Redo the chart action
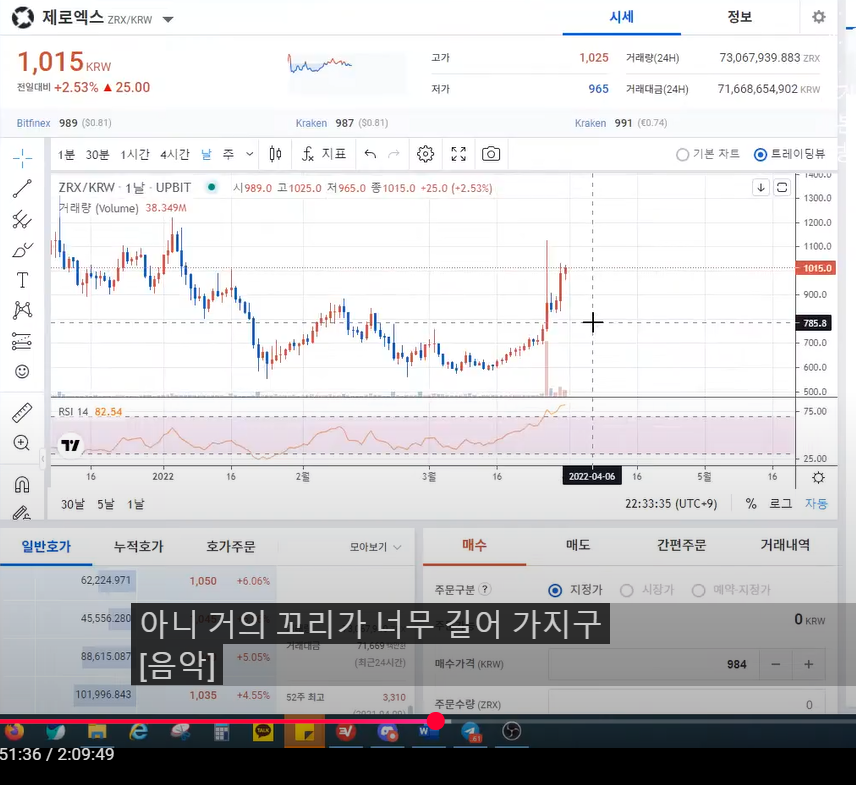Image resolution: width=856 pixels, height=785 pixels. tap(394, 154)
